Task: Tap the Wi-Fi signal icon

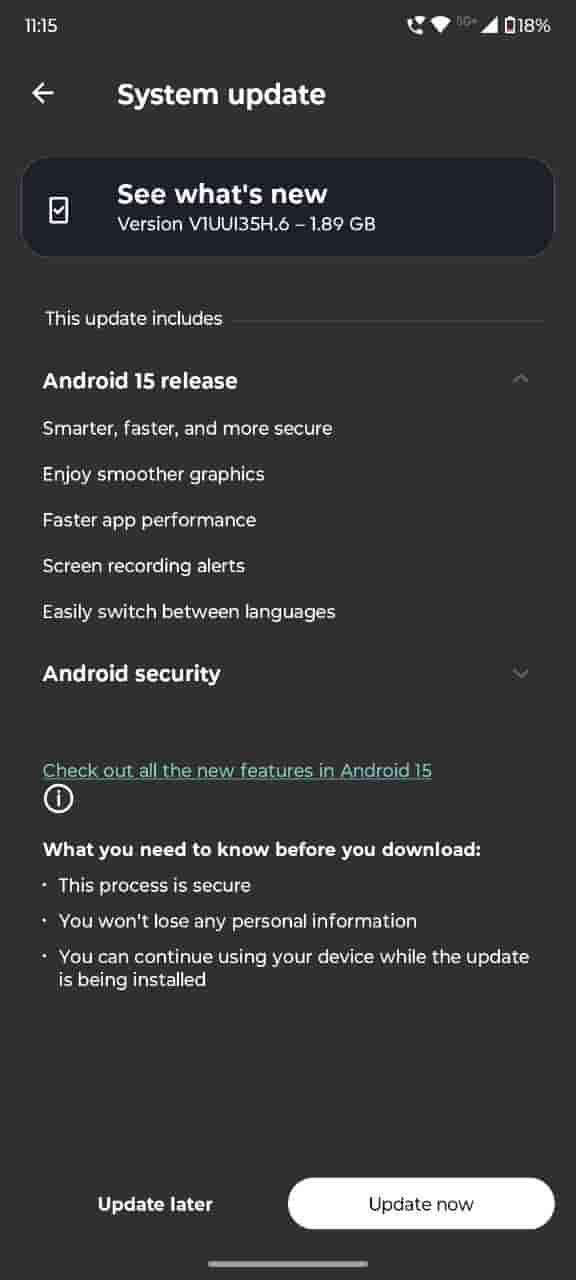Action: coord(440,26)
